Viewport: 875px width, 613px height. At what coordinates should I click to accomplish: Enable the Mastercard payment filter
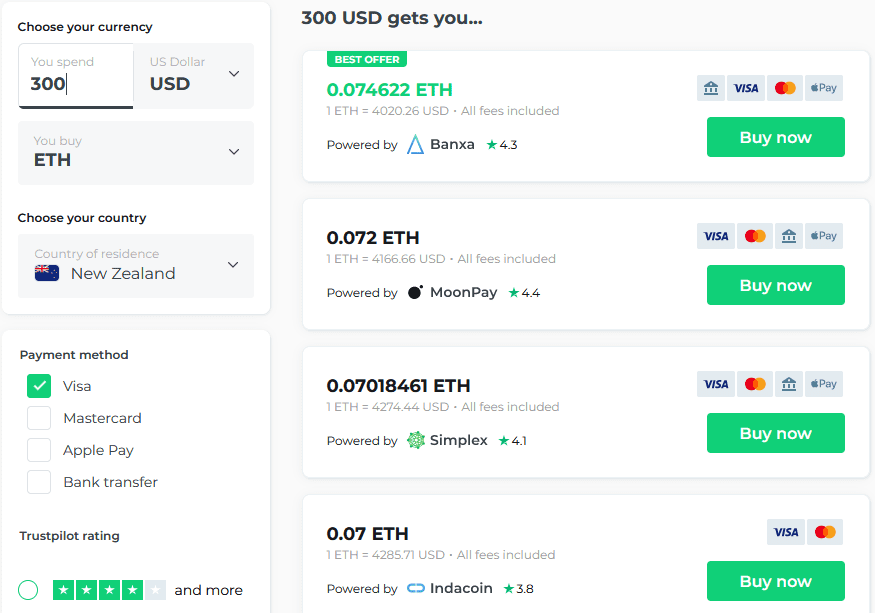point(39,417)
